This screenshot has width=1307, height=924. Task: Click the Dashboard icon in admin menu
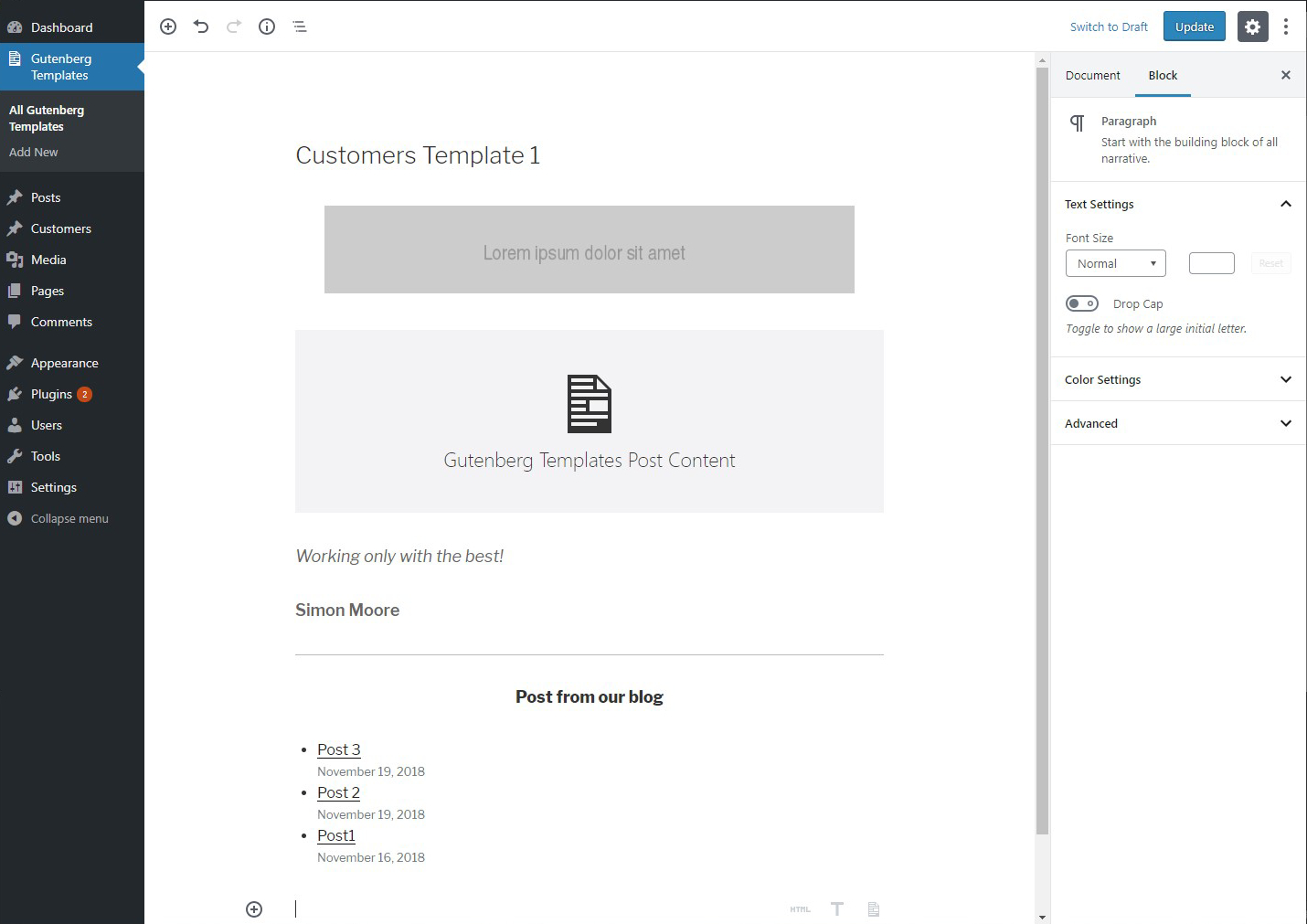coord(15,27)
